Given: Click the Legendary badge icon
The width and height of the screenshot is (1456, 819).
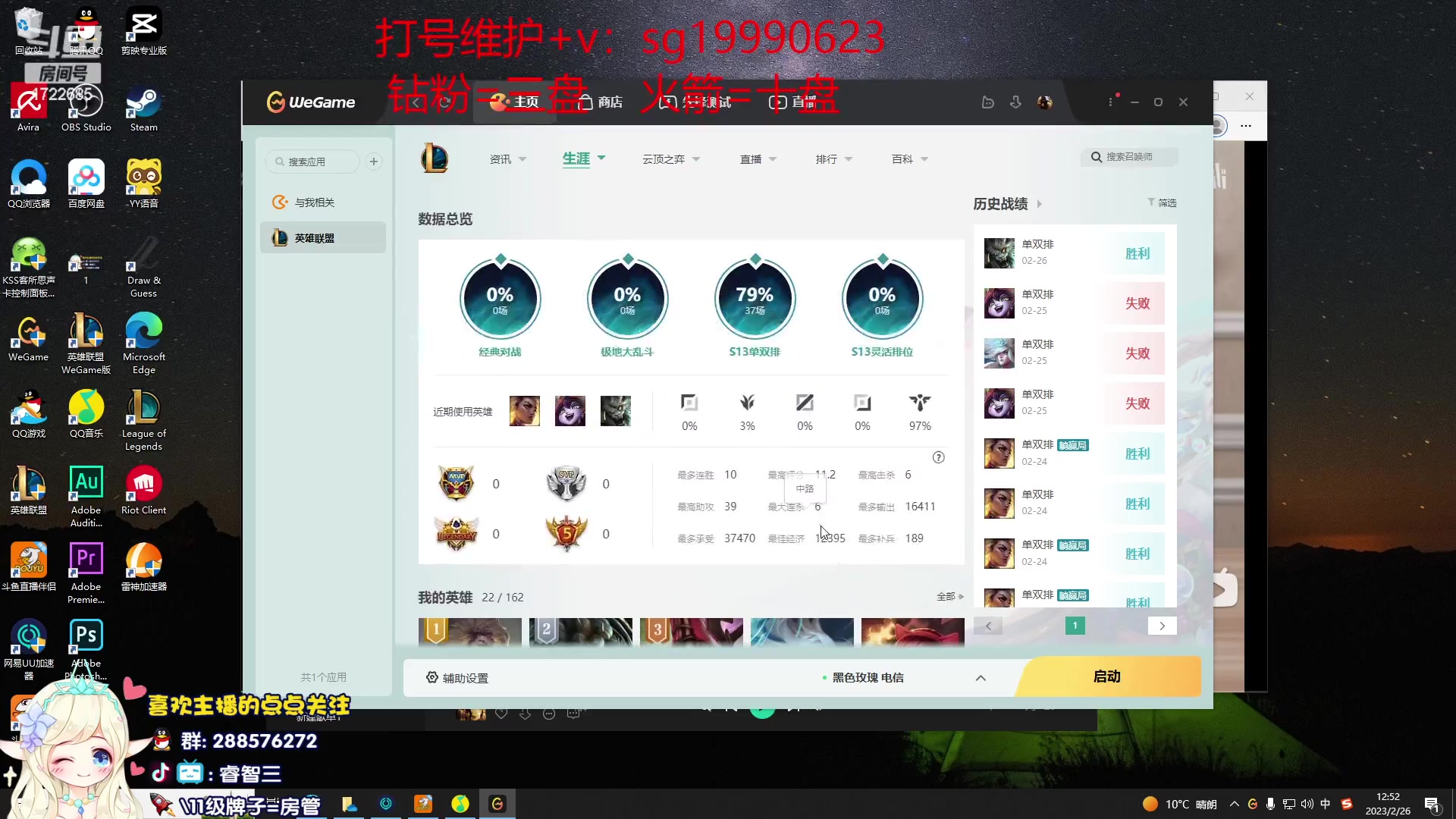Looking at the screenshot, I should pyautogui.click(x=456, y=533).
